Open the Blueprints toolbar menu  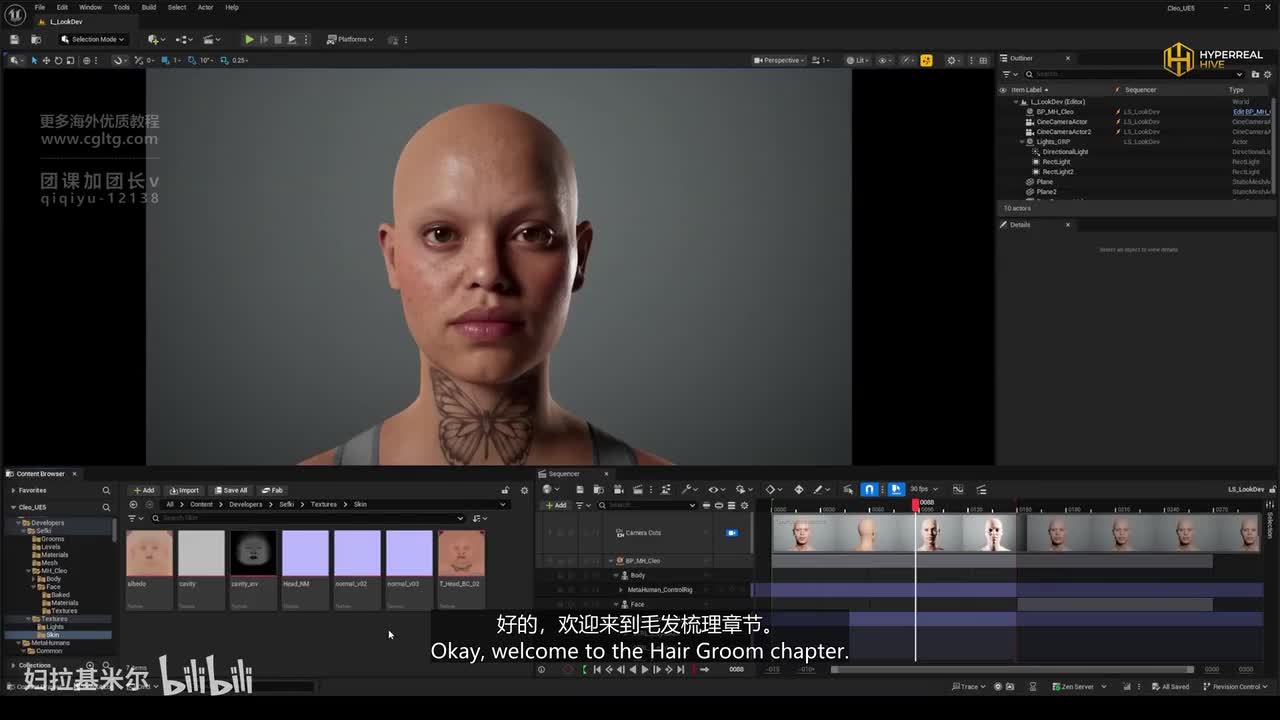point(184,39)
